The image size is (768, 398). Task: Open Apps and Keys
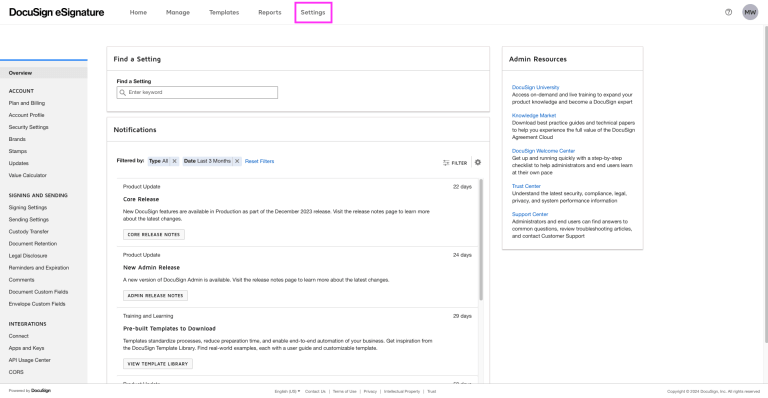point(26,348)
